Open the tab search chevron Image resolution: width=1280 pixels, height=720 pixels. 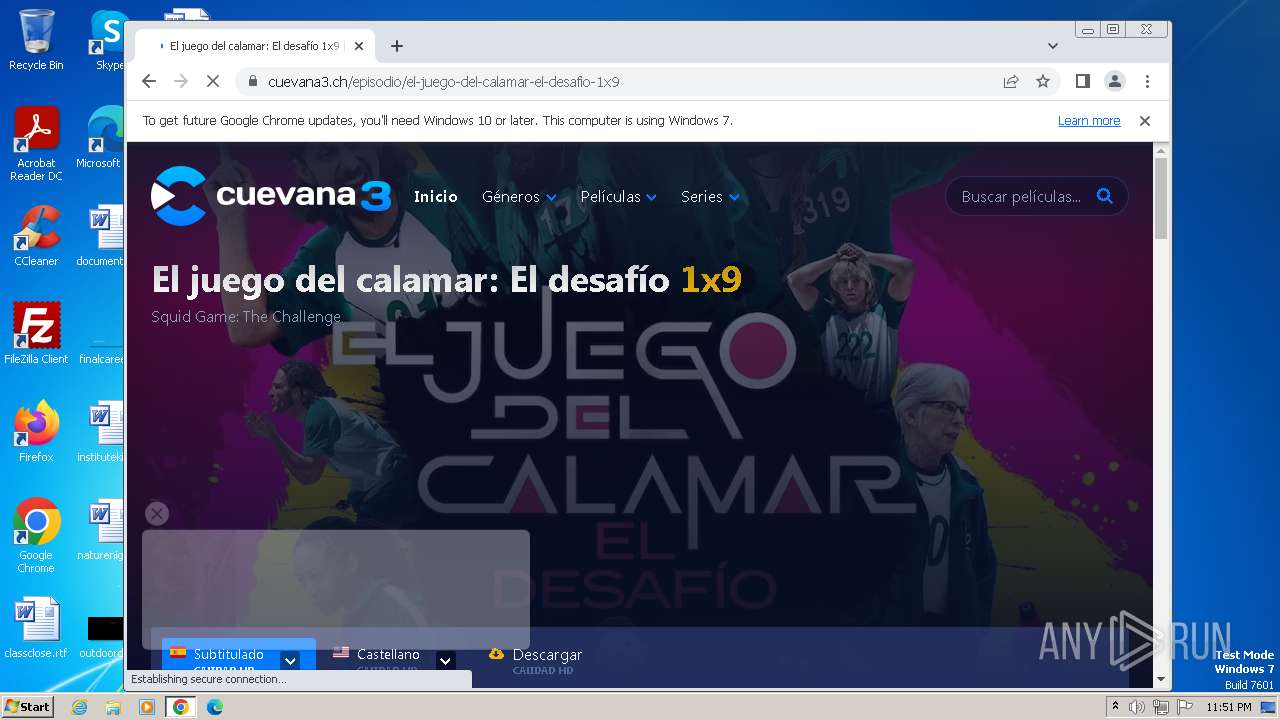click(x=1053, y=46)
